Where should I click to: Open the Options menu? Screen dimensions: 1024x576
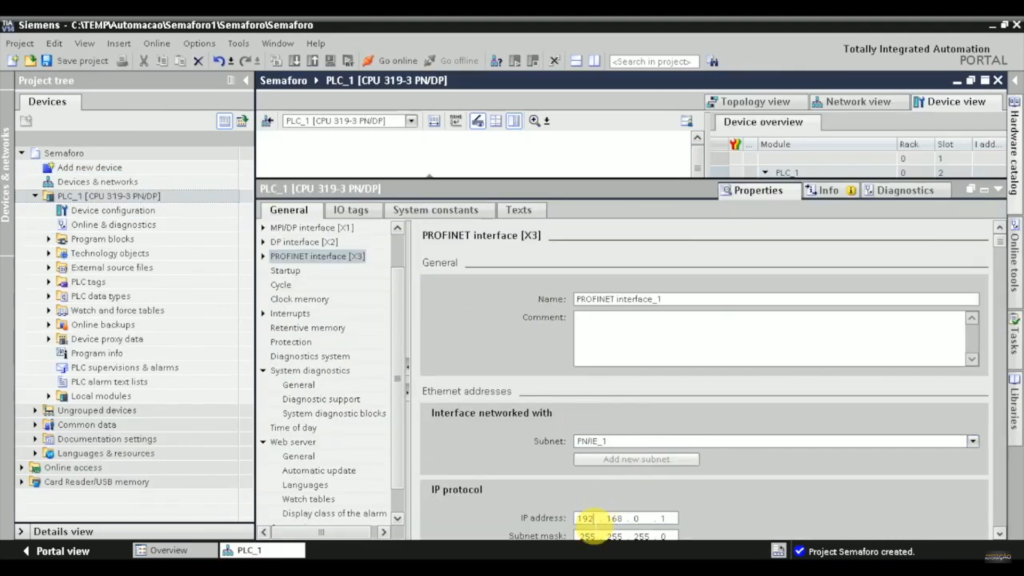(199, 43)
